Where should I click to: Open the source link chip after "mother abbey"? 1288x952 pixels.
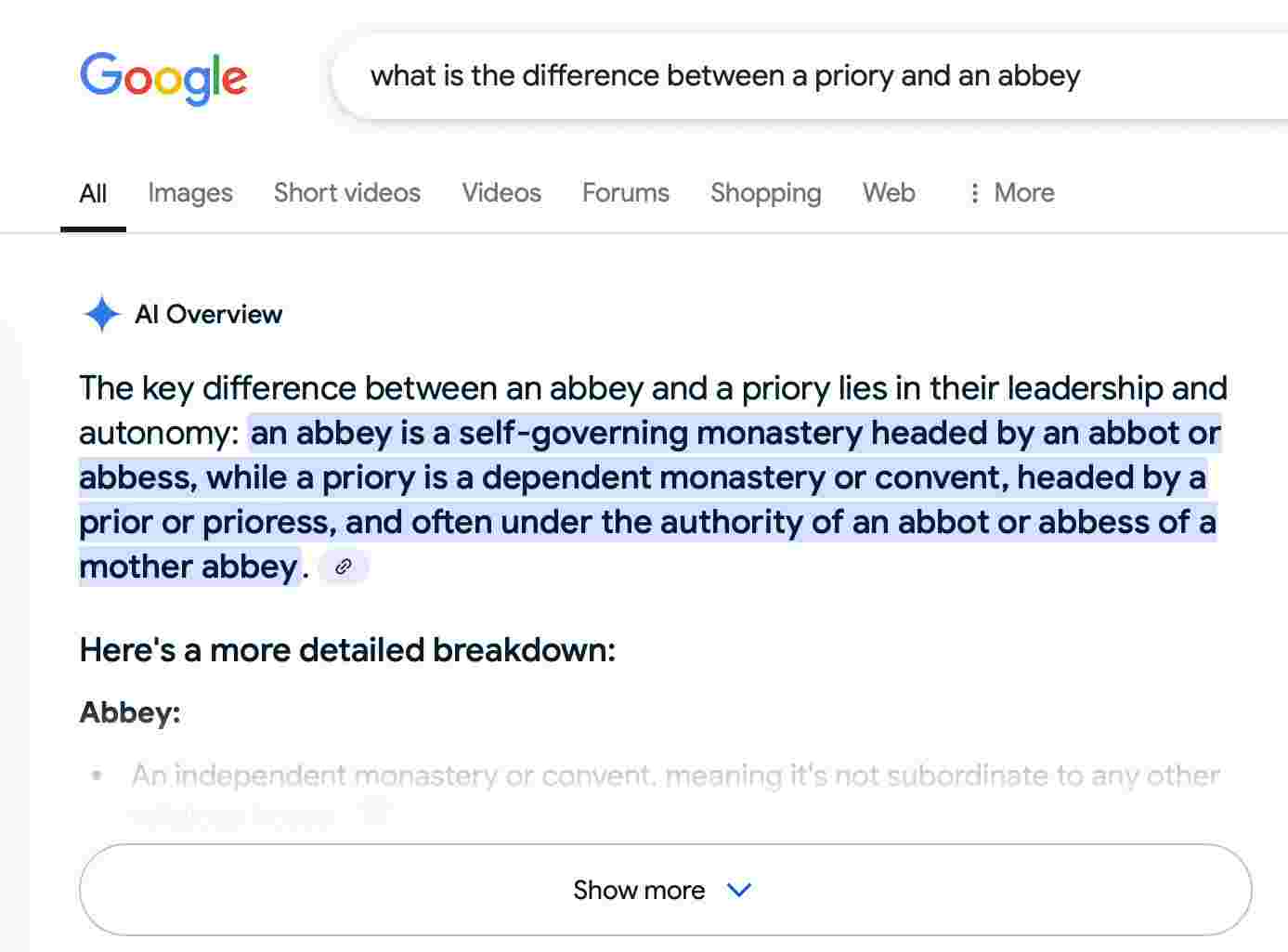click(x=344, y=567)
